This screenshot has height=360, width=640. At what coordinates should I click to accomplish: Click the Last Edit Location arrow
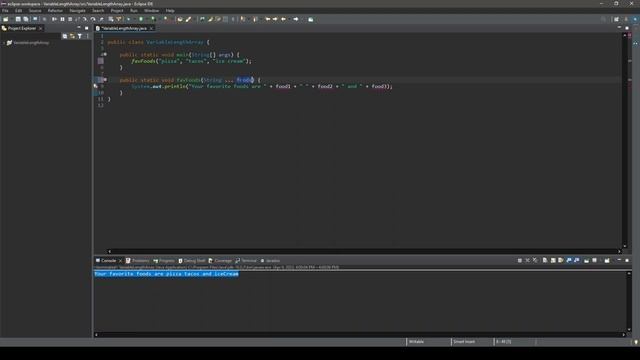pos(268,19)
